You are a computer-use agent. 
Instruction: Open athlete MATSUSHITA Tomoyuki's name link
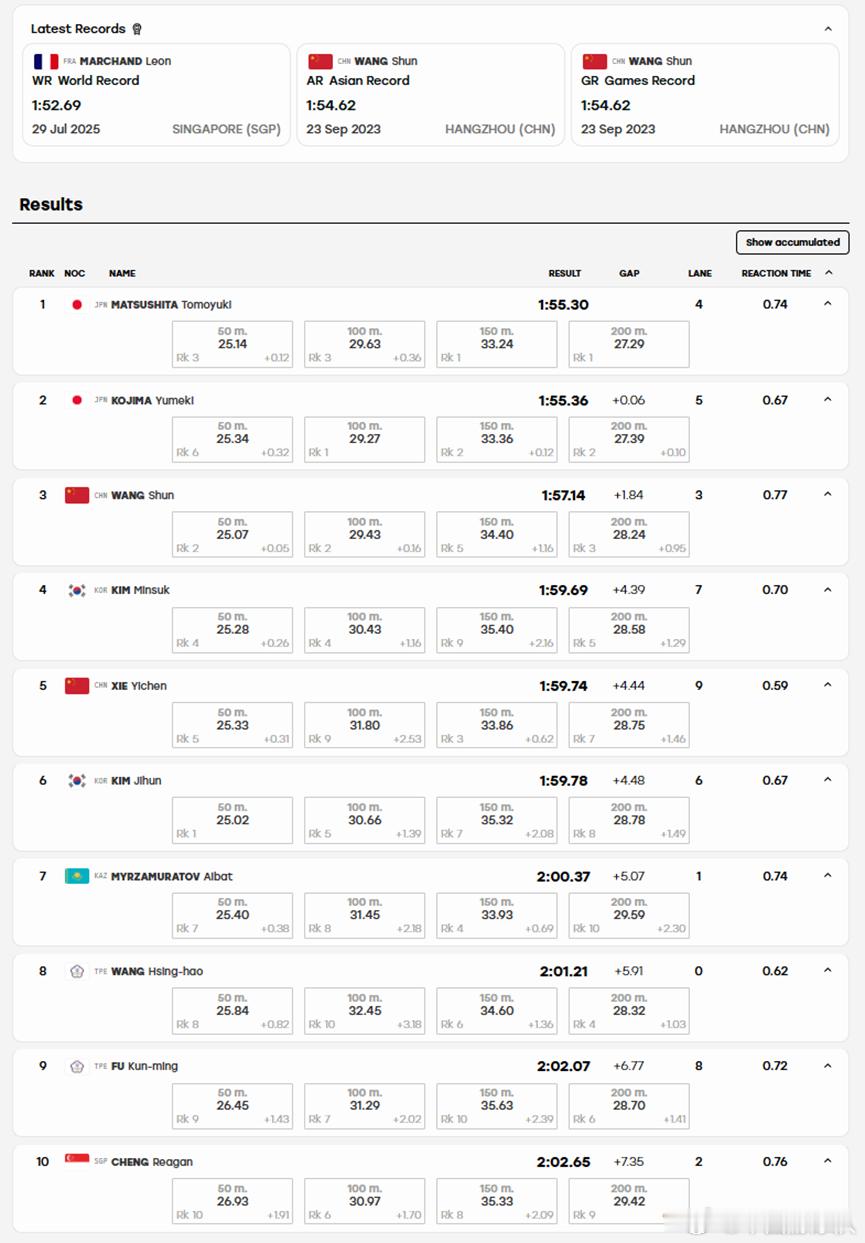click(171, 305)
